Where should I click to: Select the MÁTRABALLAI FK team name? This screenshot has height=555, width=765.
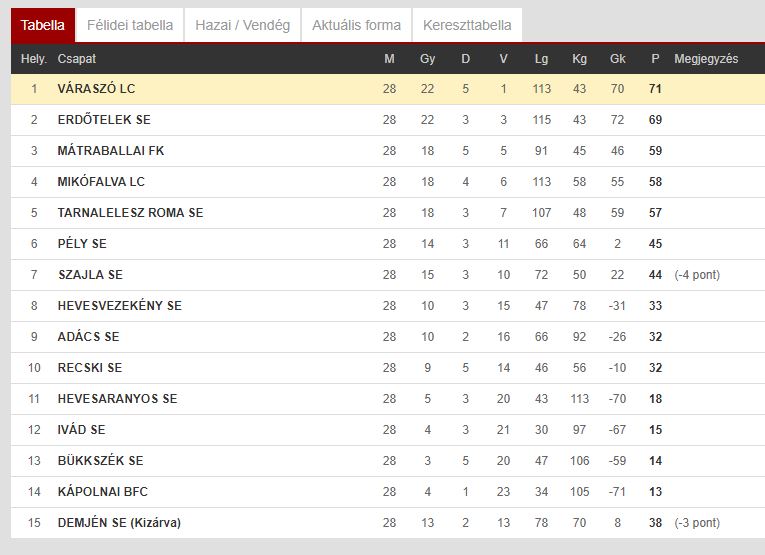click(x=111, y=151)
